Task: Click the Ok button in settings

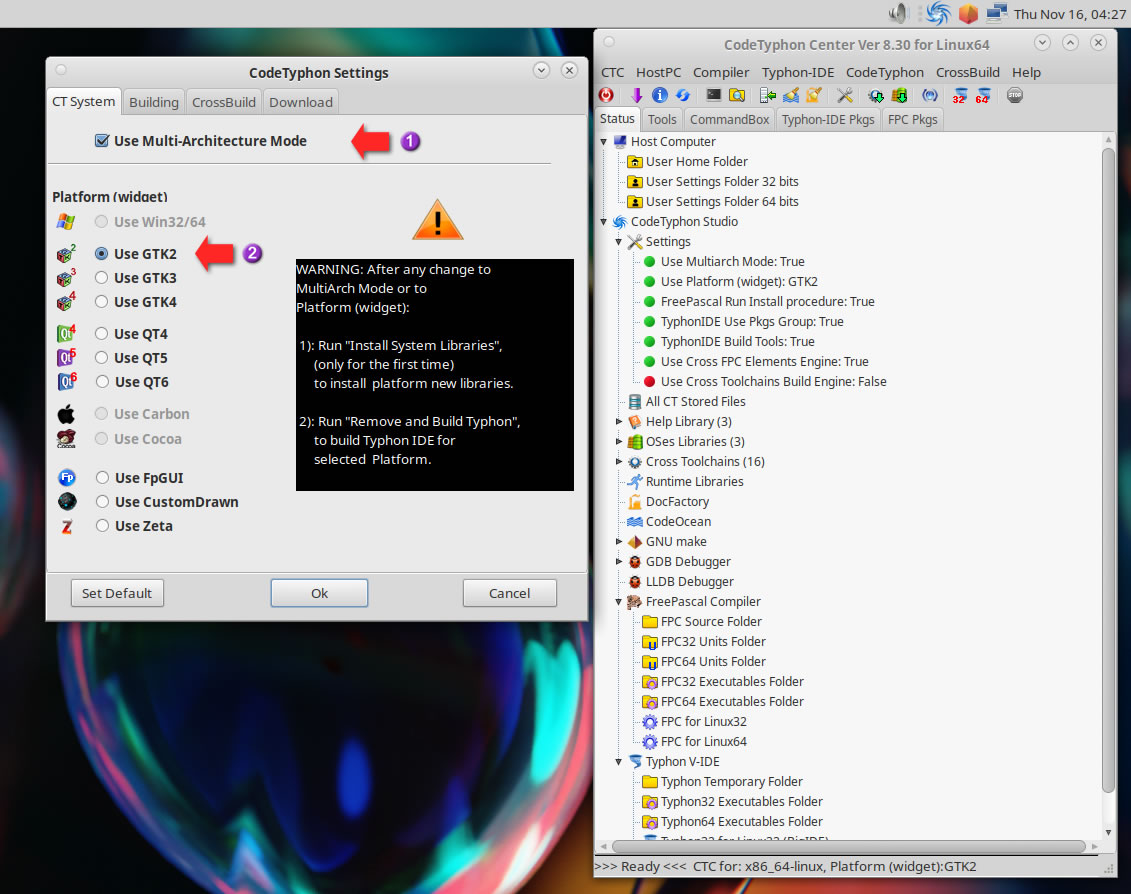Action: point(319,593)
